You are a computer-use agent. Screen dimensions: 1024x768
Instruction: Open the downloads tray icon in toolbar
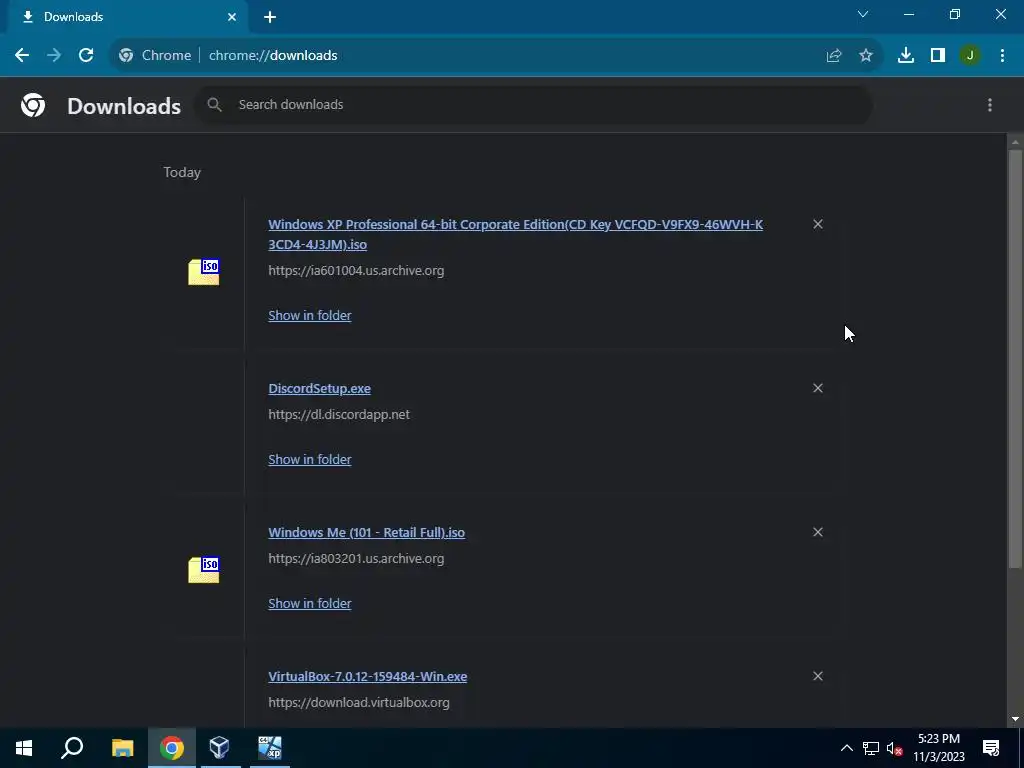point(906,56)
